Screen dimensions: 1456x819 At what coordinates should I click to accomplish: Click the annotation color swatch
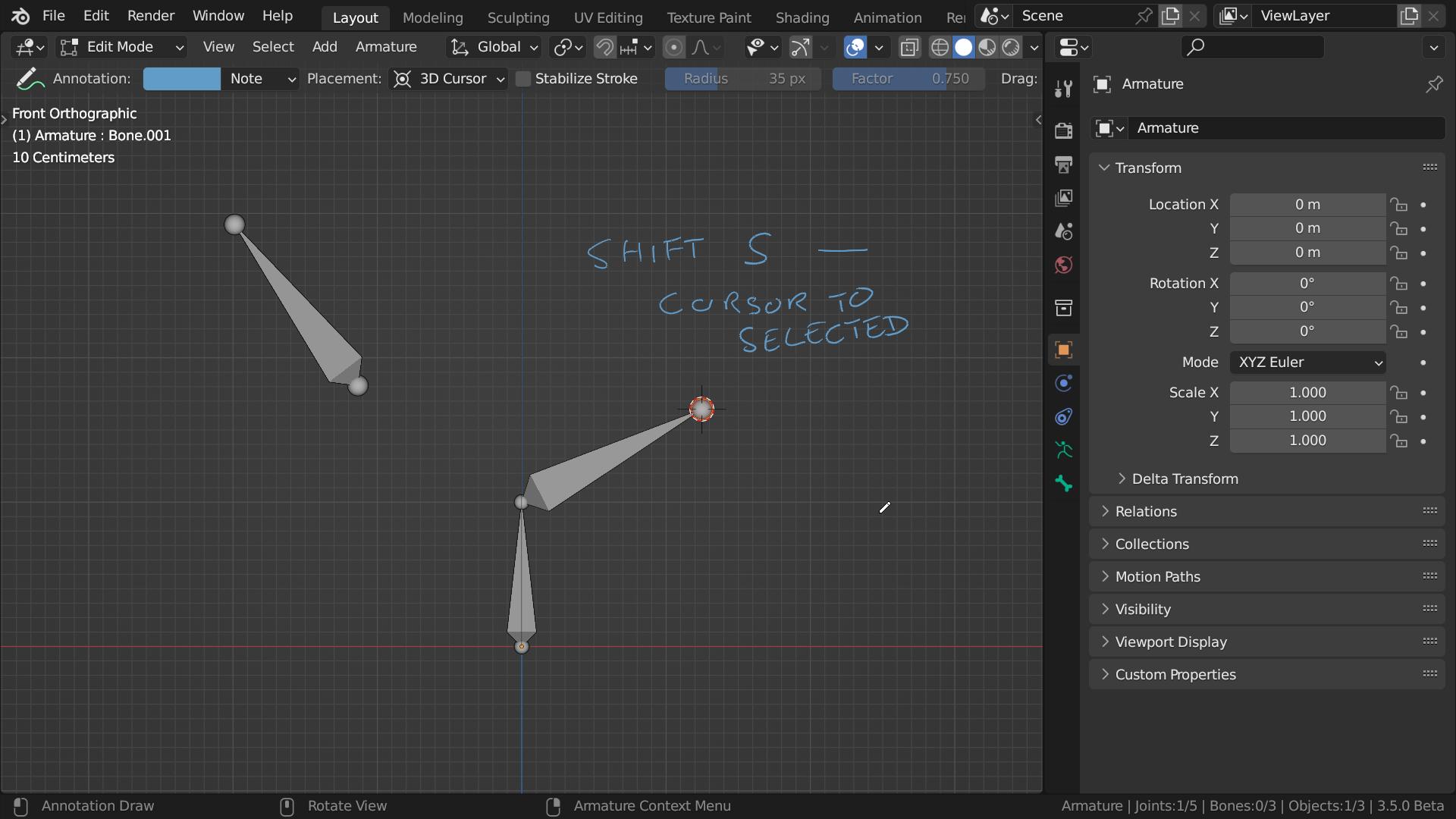pos(181,78)
